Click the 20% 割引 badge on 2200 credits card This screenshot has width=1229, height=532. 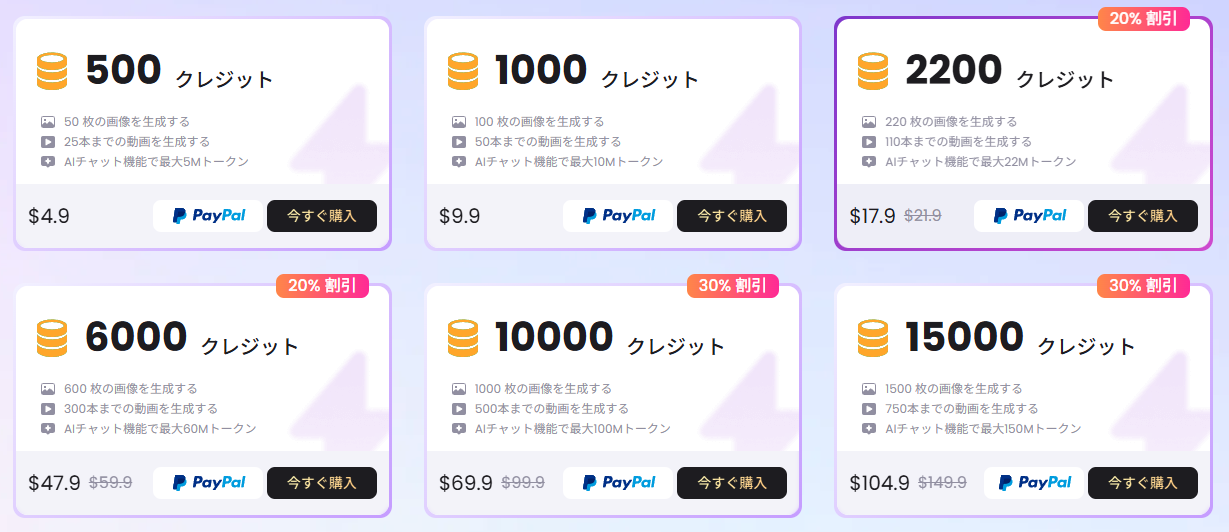(x=1143, y=19)
